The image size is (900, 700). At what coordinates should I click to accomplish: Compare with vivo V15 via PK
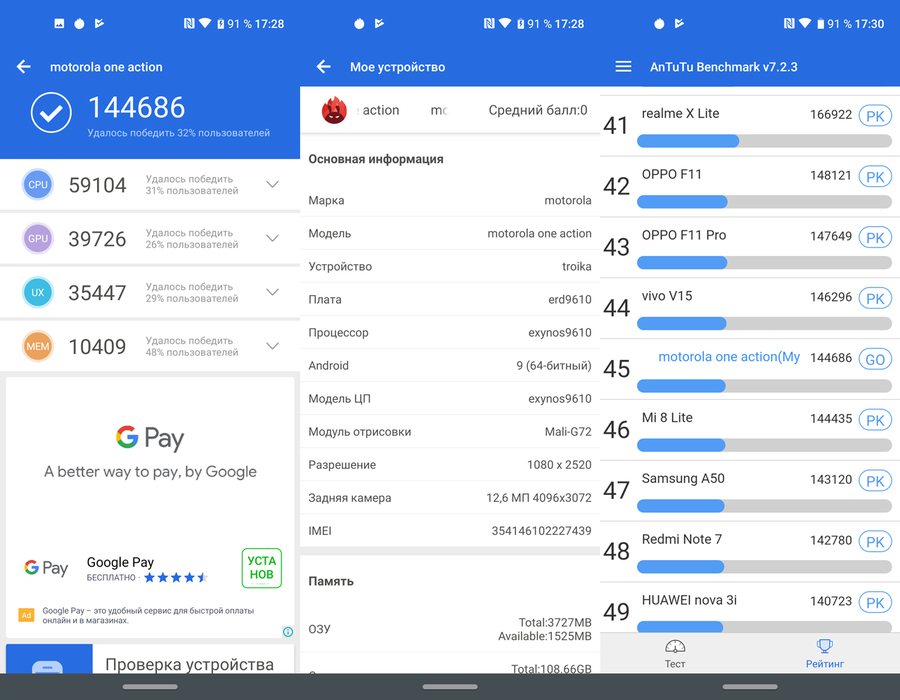point(875,298)
